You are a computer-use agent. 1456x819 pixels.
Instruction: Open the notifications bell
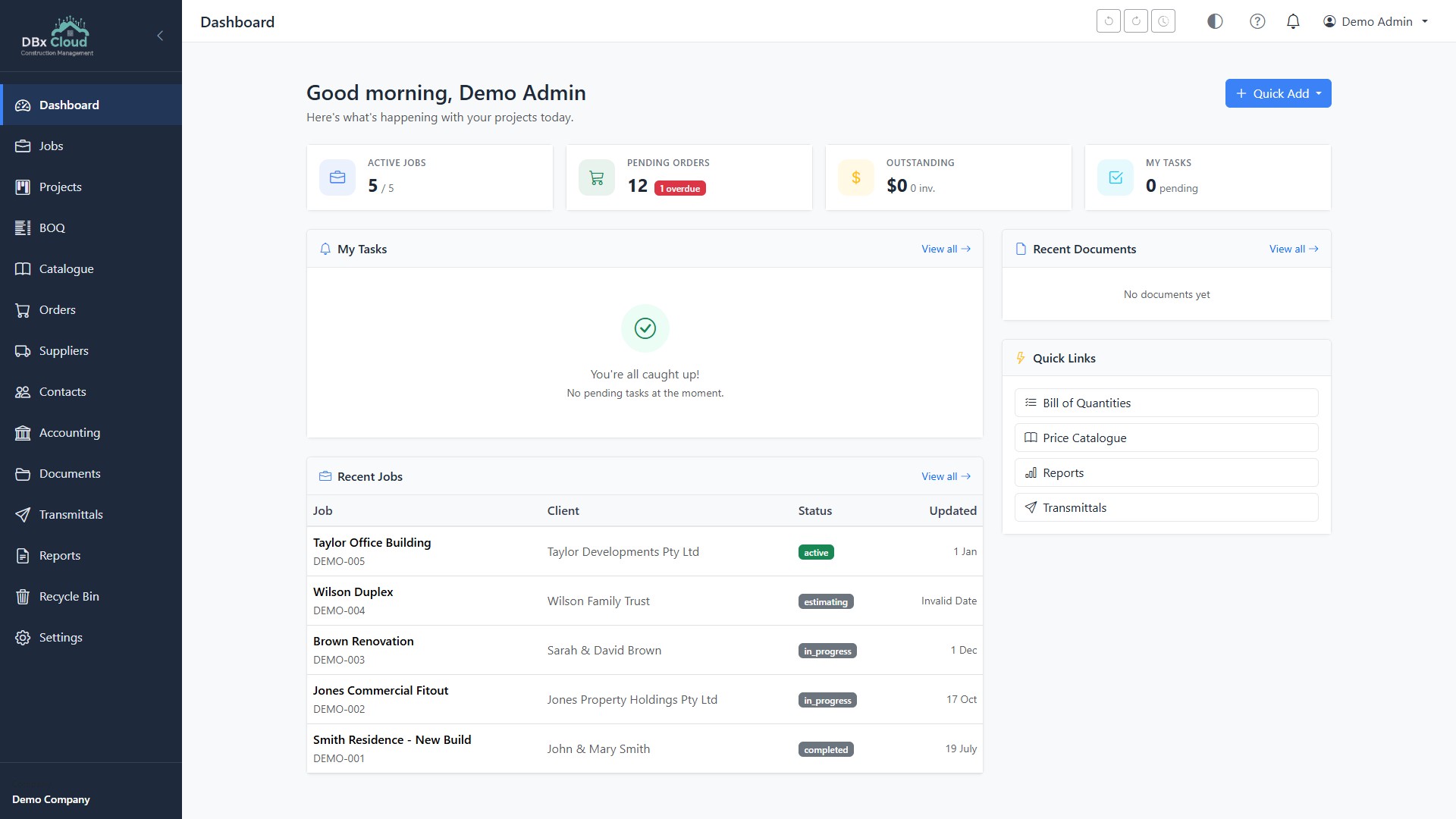[1293, 21]
